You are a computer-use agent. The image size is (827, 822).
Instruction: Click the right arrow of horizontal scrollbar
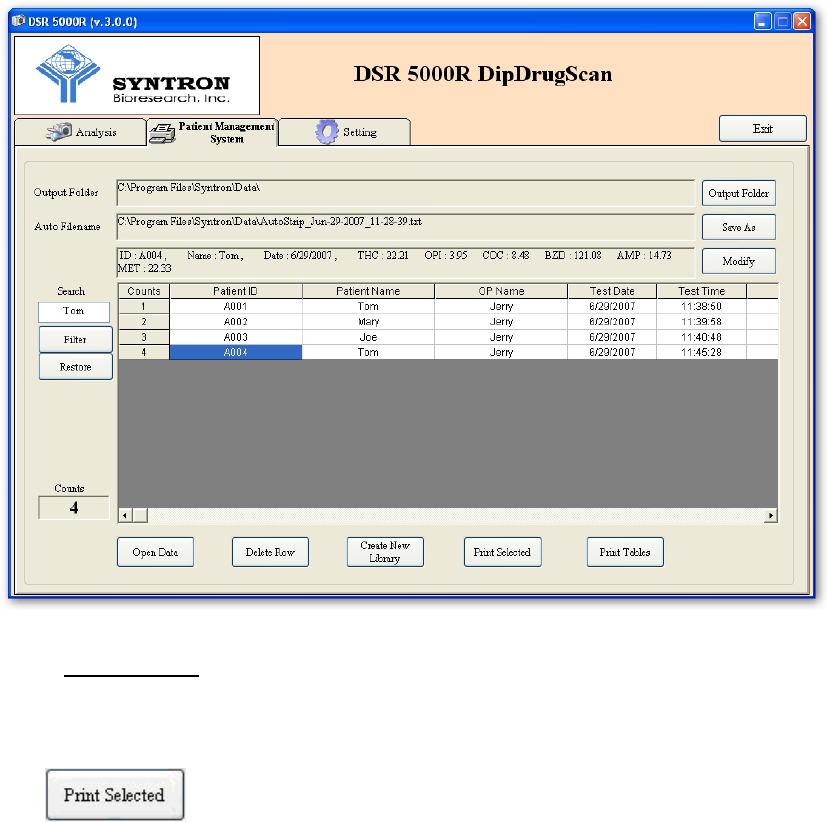771,516
